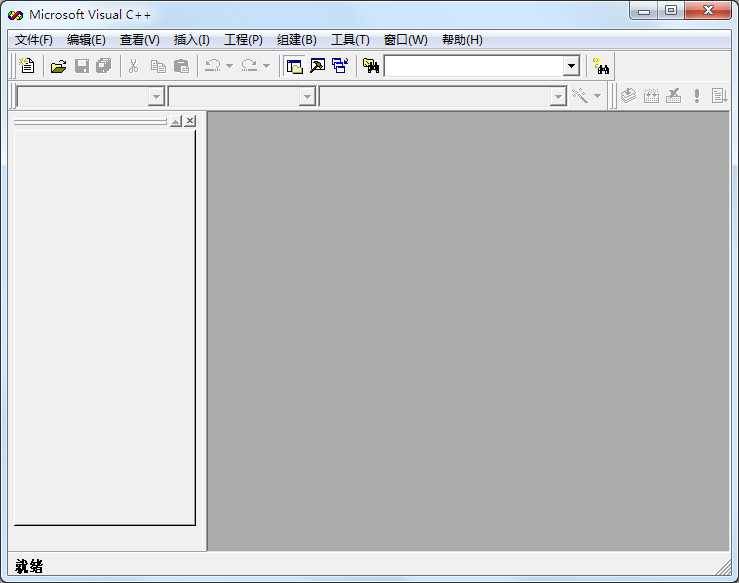Click the Copy icon
This screenshot has width=739, height=583.
pos(158,66)
